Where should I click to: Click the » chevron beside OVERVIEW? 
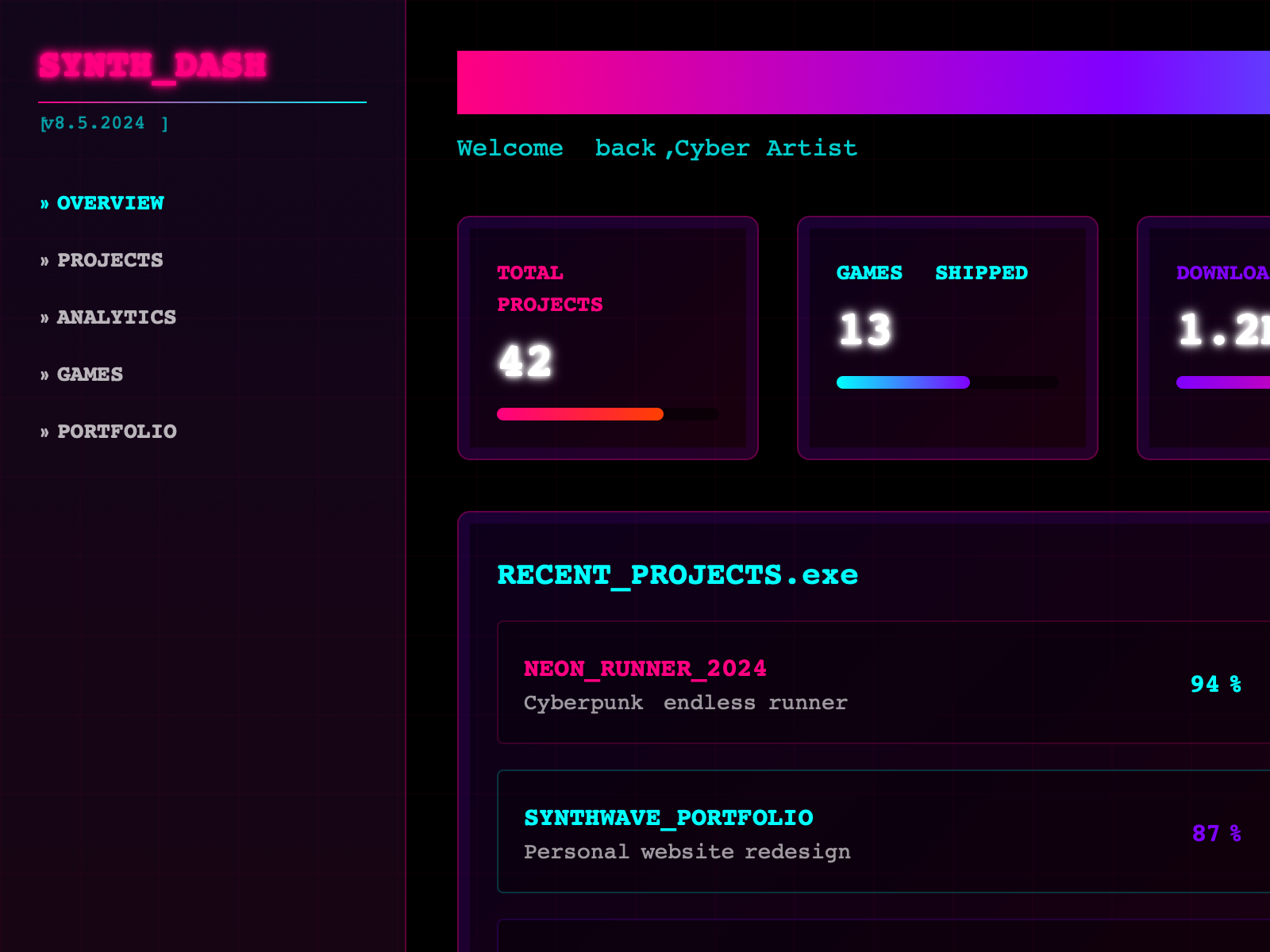(x=44, y=203)
